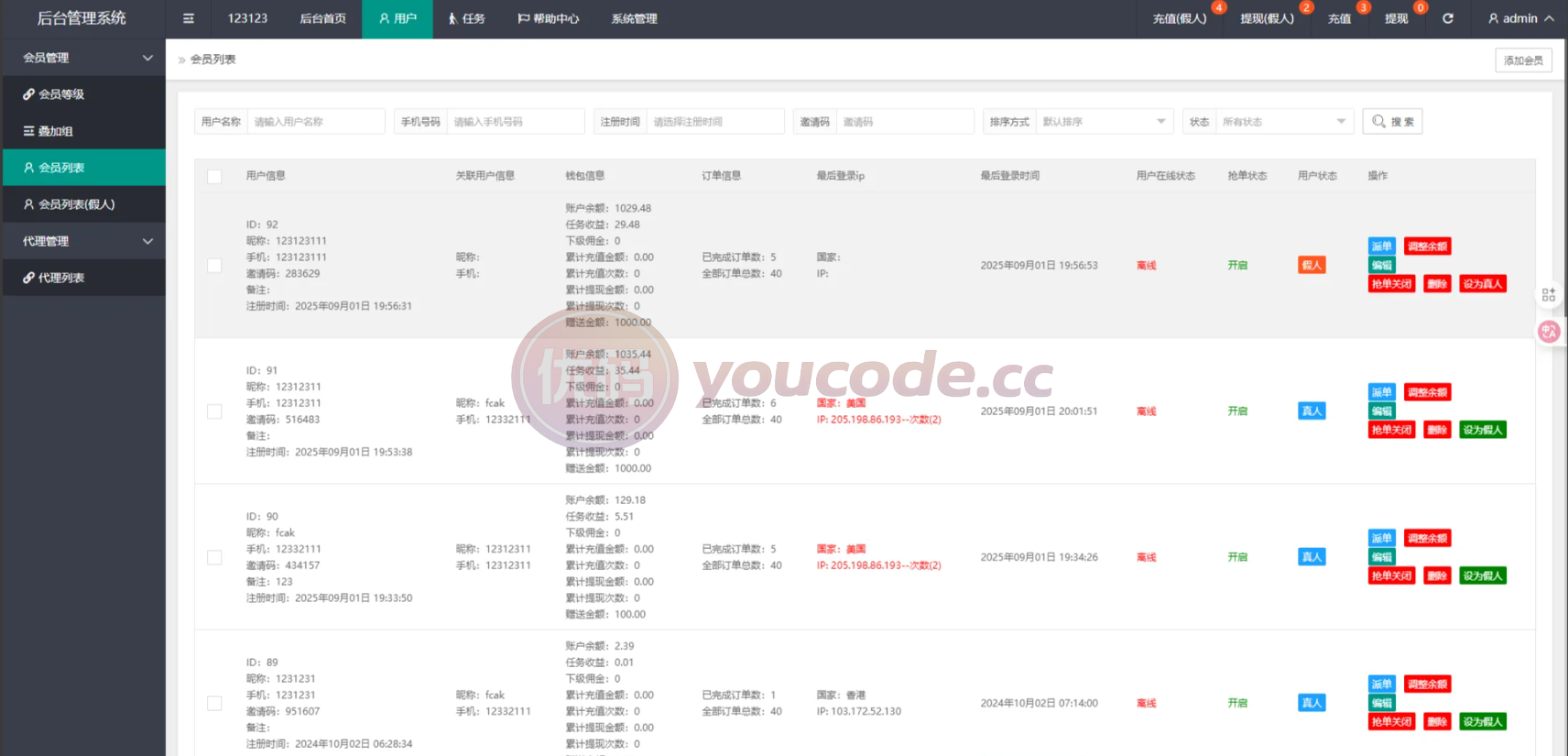Open 会员列表(假人) in the sidebar
The width and height of the screenshot is (1568, 756).
pos(82,204)
